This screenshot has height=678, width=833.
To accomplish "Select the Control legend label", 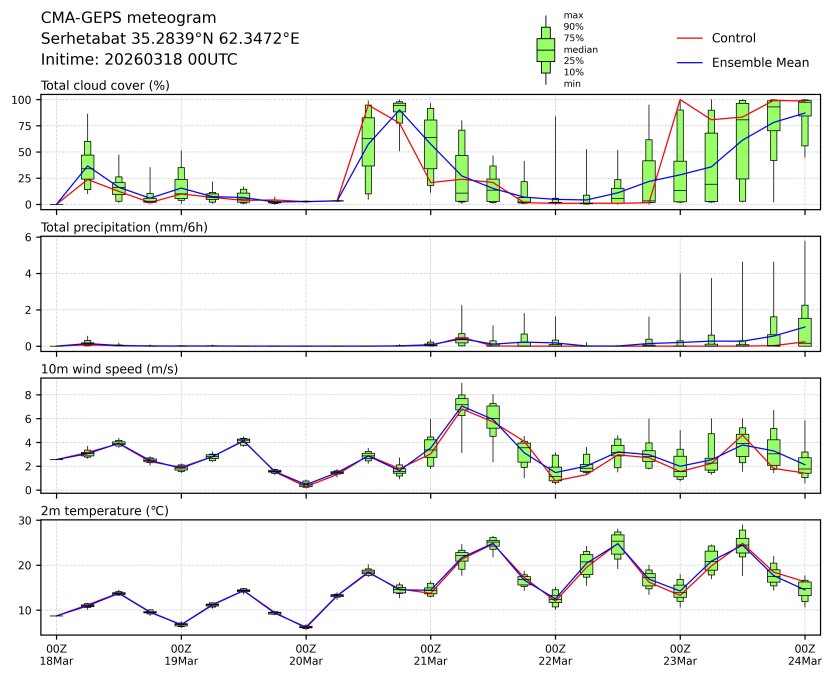I will tap(733, 38).
